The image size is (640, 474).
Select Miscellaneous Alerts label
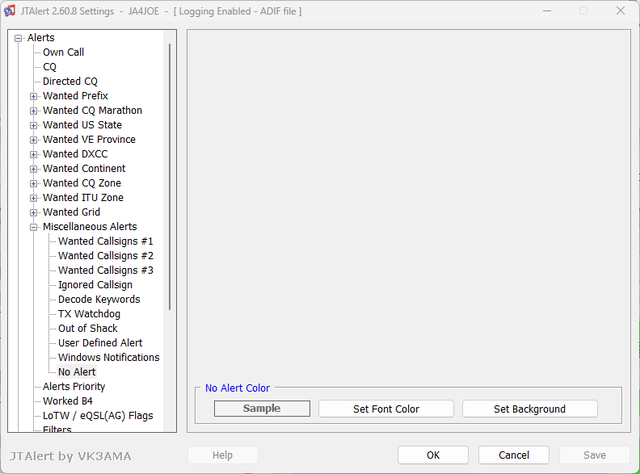[90, 227]
